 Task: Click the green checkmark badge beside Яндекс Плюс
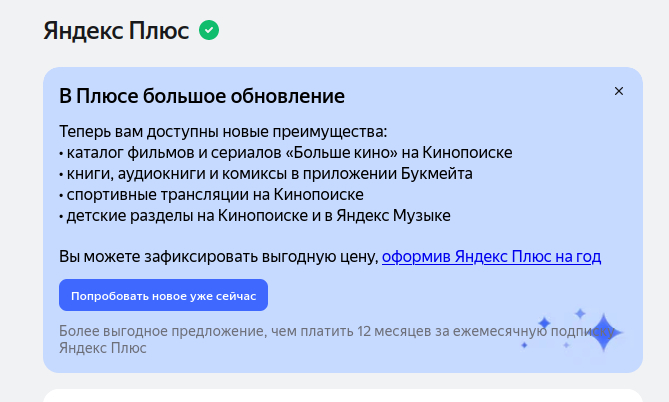[x=209, y=30]
